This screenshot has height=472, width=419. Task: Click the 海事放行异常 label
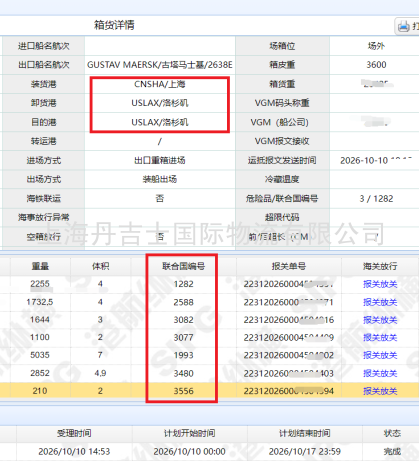(x=44, y=217)
